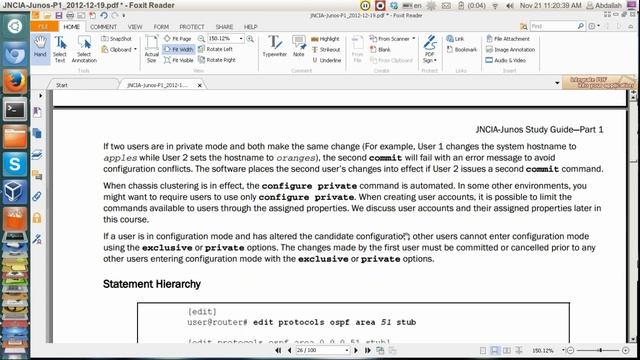Click the Undo arrow in quick toolbar
This screenshot has width=640, height=360.
click(x=104, y=16)
